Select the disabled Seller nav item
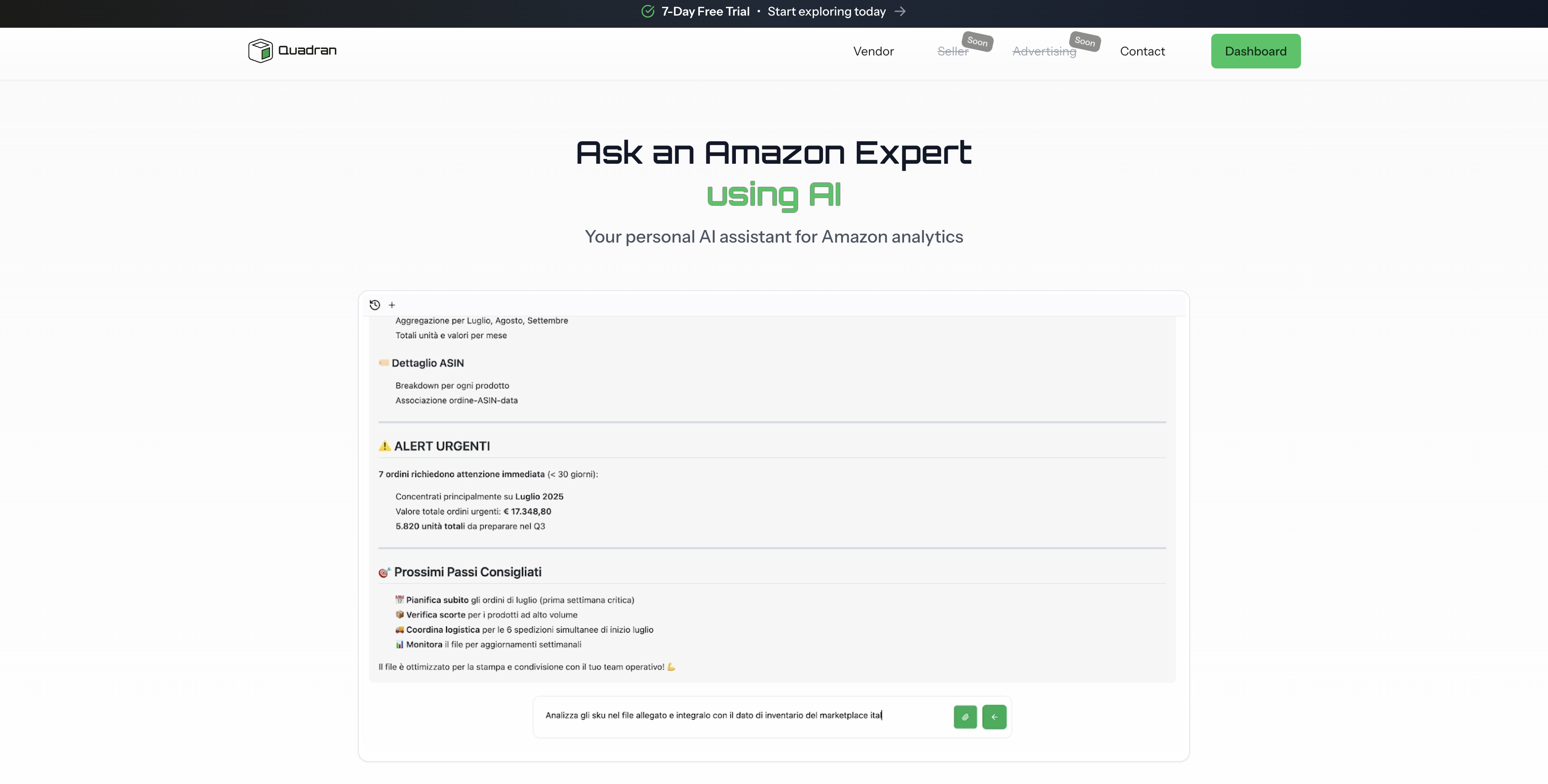 pos(953,52)
